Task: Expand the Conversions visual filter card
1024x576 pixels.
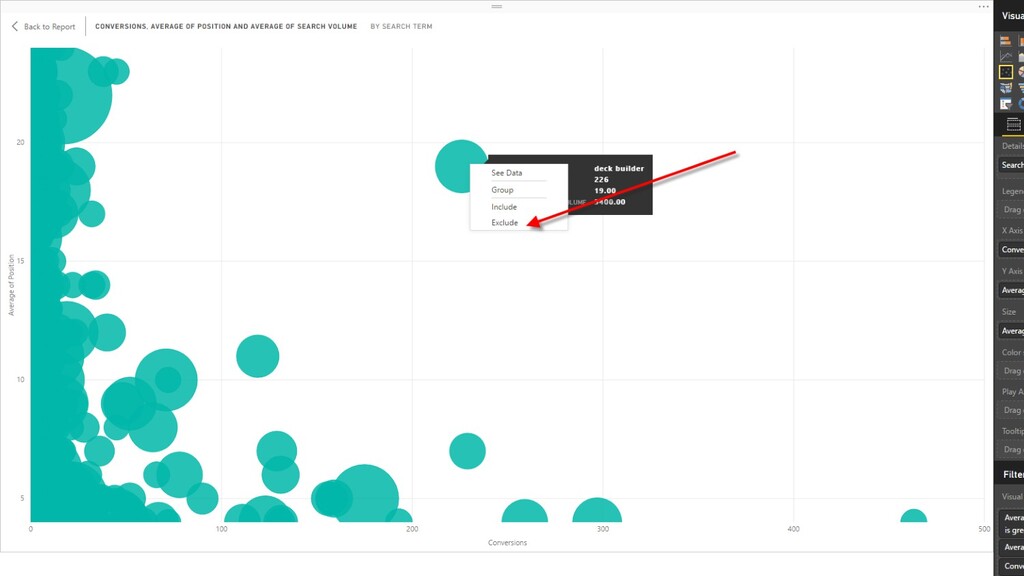Action: [x=1012, y=566]
